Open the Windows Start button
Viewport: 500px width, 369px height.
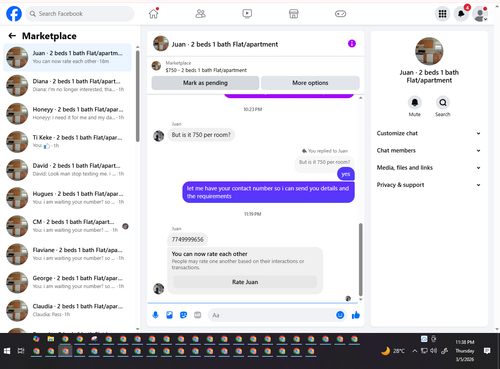click(x=7, y=351)
